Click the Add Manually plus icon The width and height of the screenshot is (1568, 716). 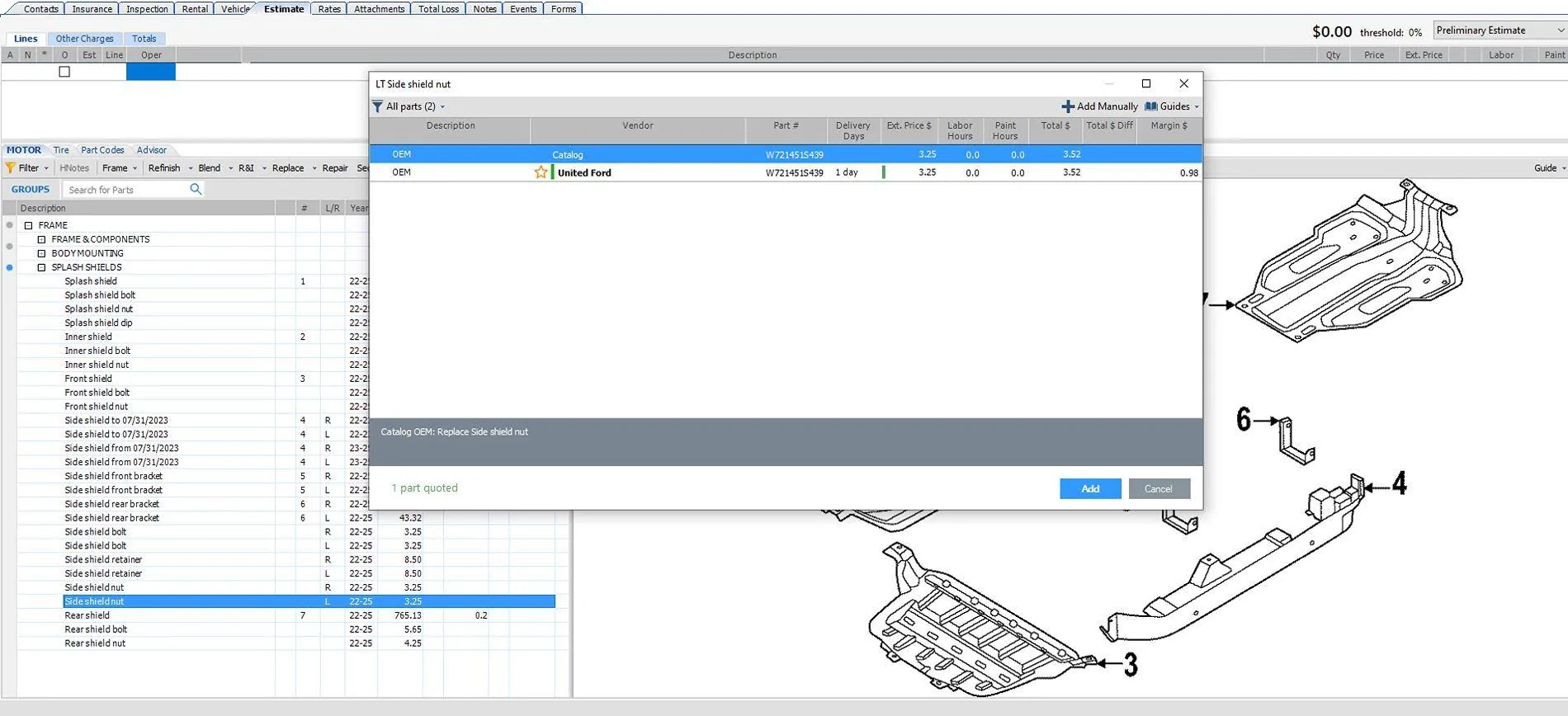pyautogui.click(x=1067, y=106)
